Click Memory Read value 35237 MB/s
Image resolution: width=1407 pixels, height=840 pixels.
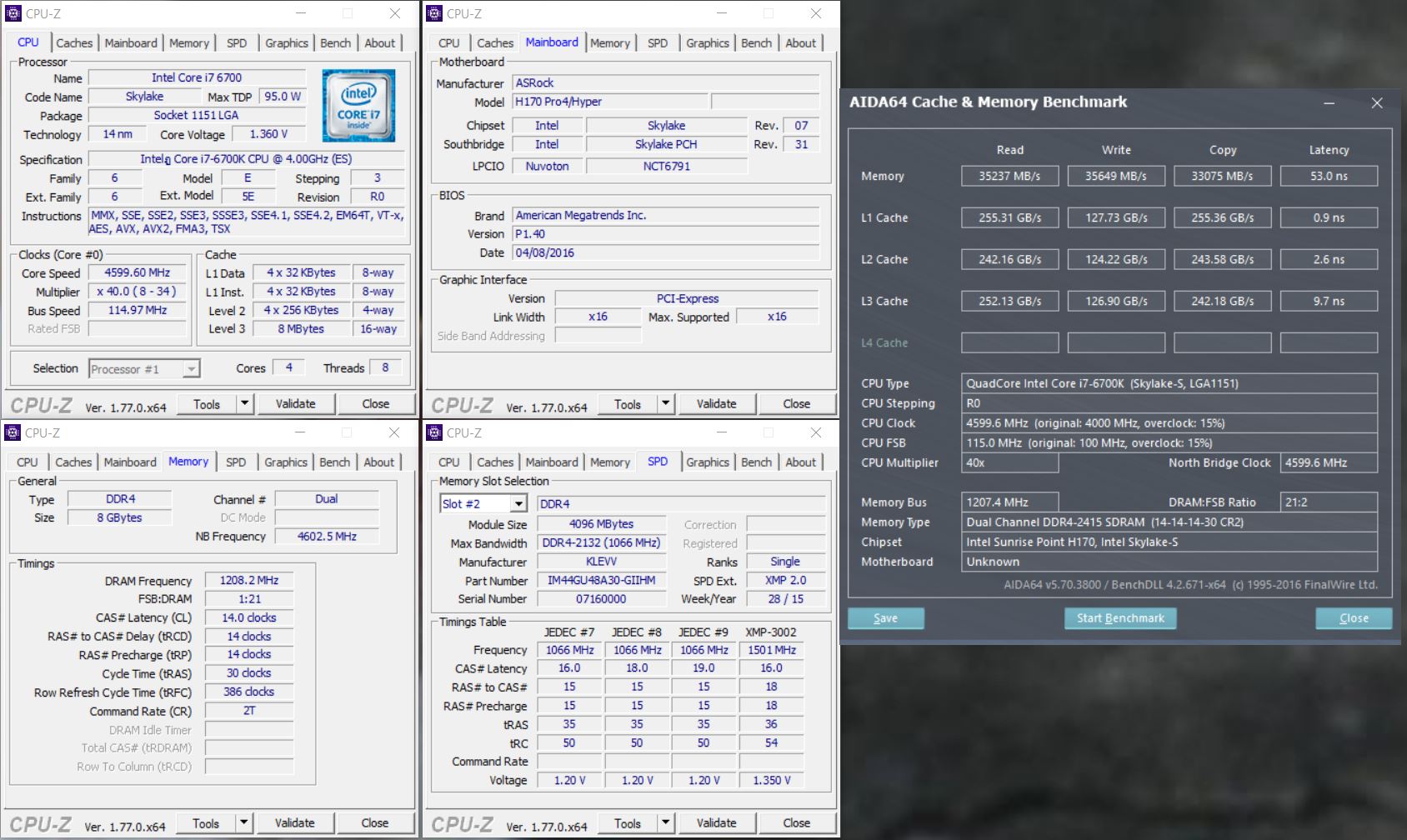[1009, 176]
